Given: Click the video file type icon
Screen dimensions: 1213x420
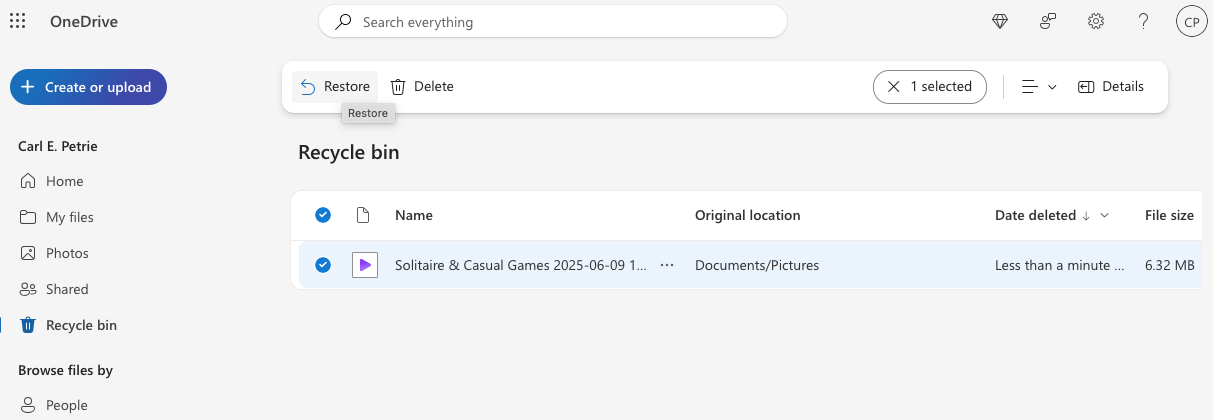Looking at the screenshot, I should pyautogui.click(x=365, y=265).
